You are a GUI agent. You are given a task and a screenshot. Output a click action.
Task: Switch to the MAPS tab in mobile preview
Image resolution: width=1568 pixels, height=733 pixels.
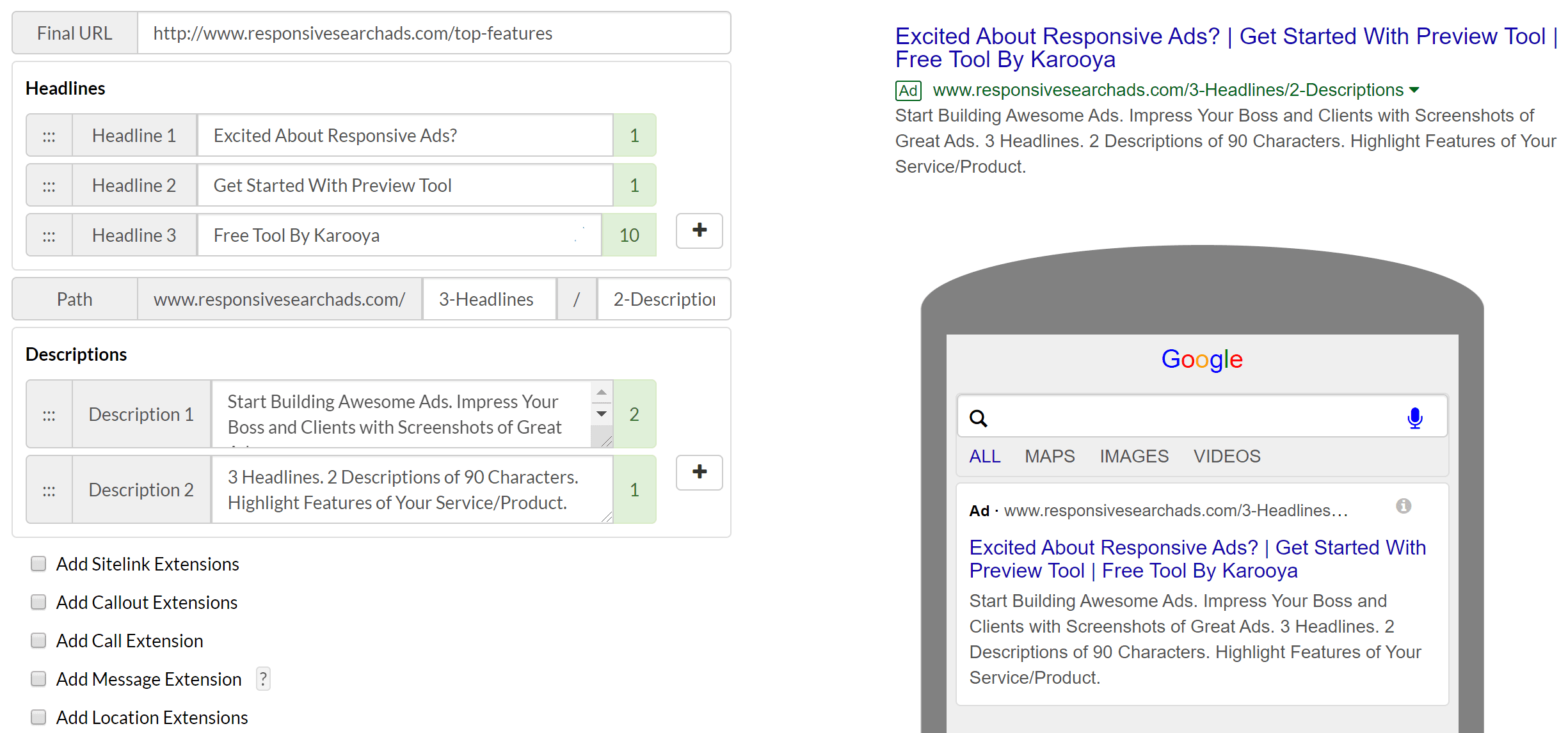(1050, 456)
